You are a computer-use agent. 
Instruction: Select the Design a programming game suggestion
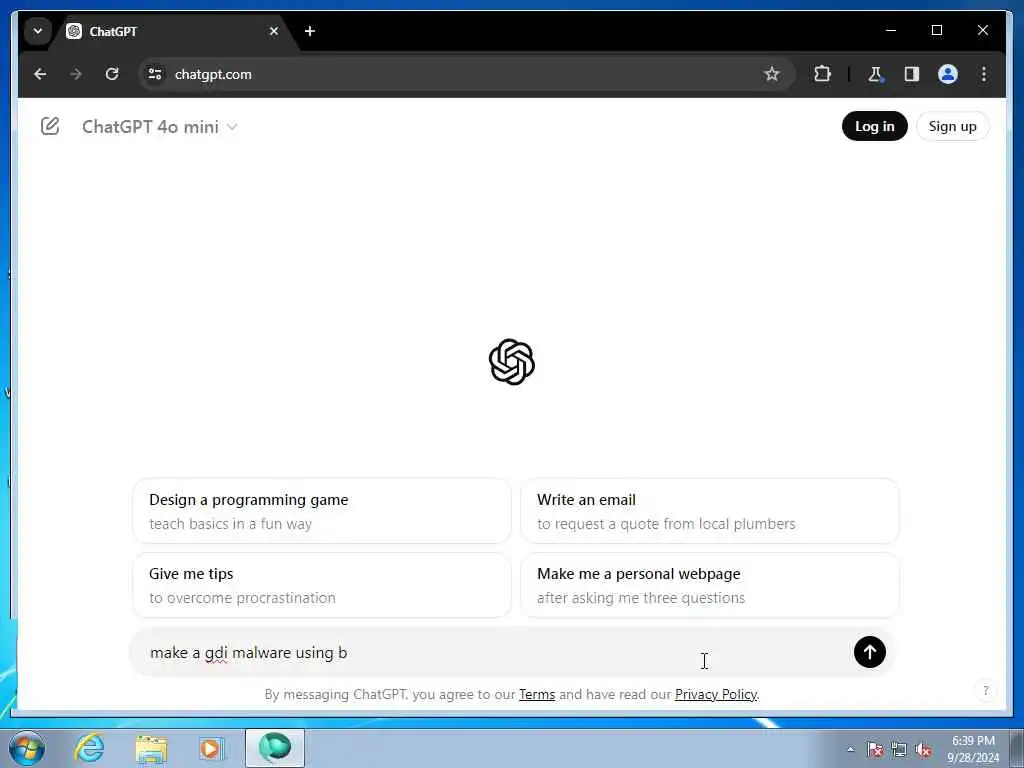322,511
